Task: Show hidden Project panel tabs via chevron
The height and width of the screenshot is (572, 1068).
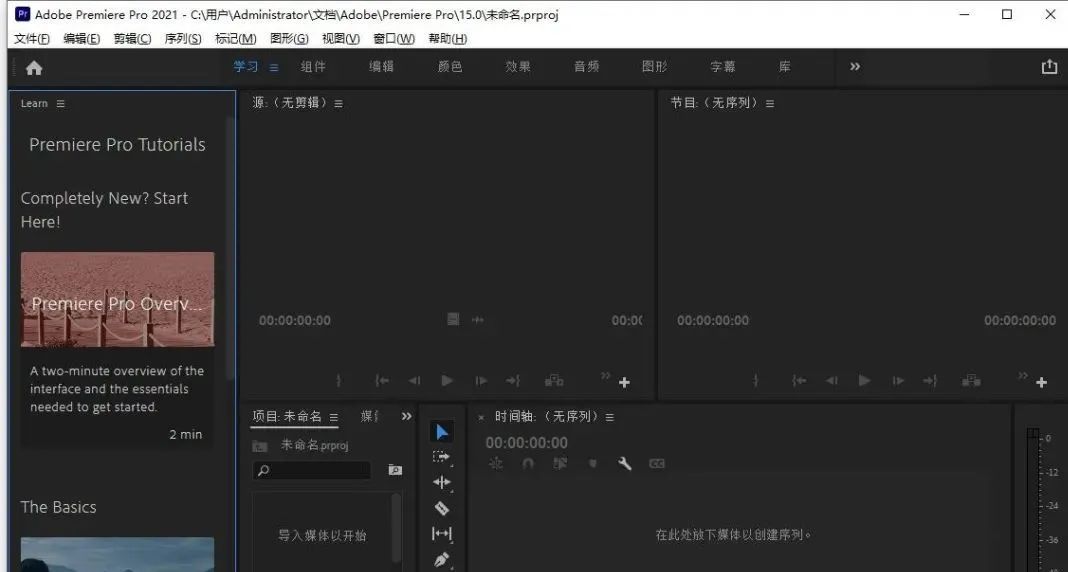Action: pyautogui.click(x=407, y=416)
